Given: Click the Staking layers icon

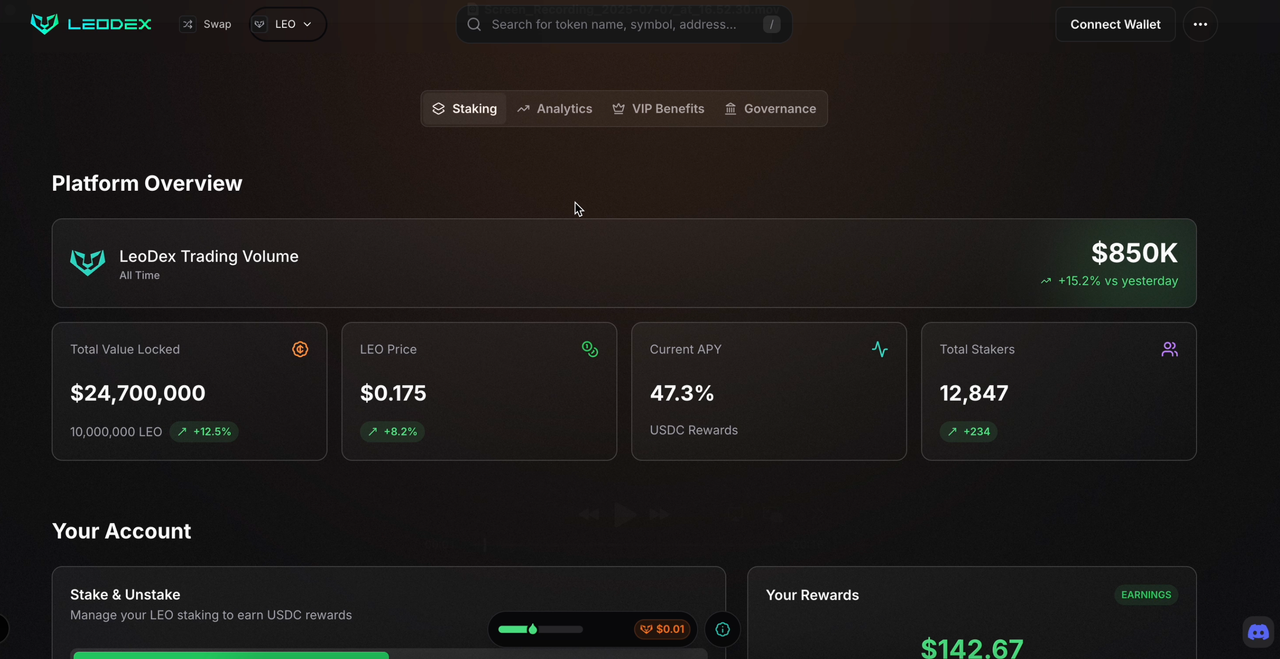Looking at the screenshot, I should point(438,109).
